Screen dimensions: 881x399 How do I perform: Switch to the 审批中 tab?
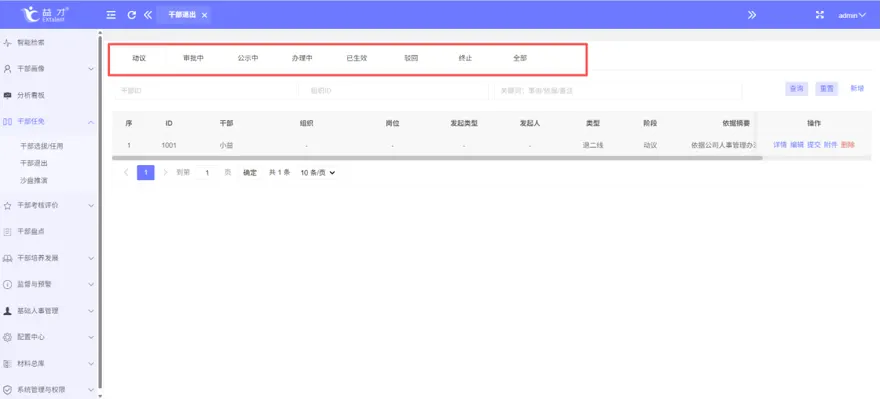click(x=193, y=58)
